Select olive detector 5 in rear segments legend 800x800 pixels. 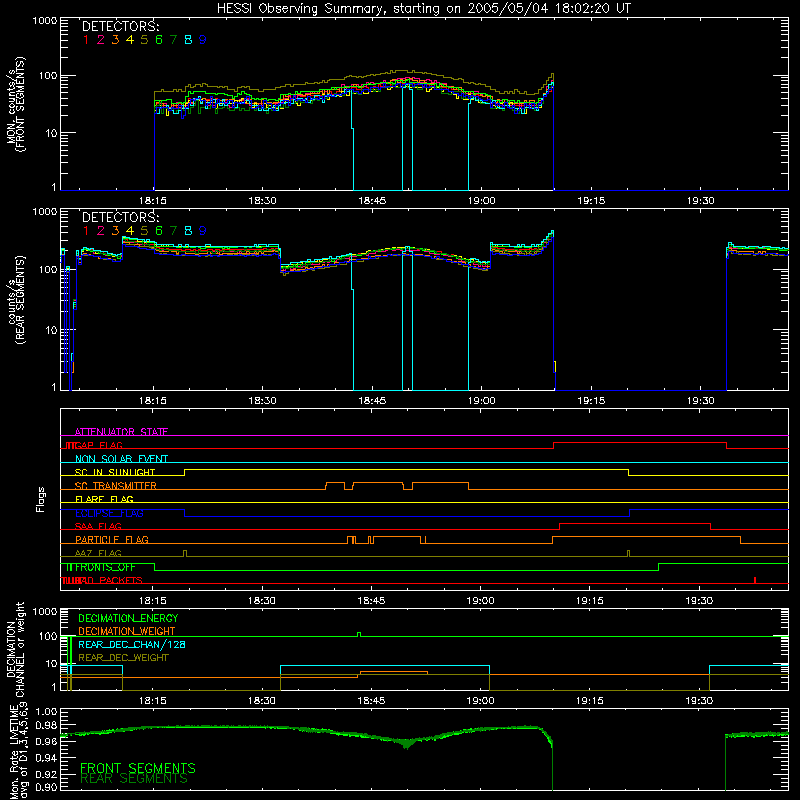pyautogui.click(x=144, y=231)
